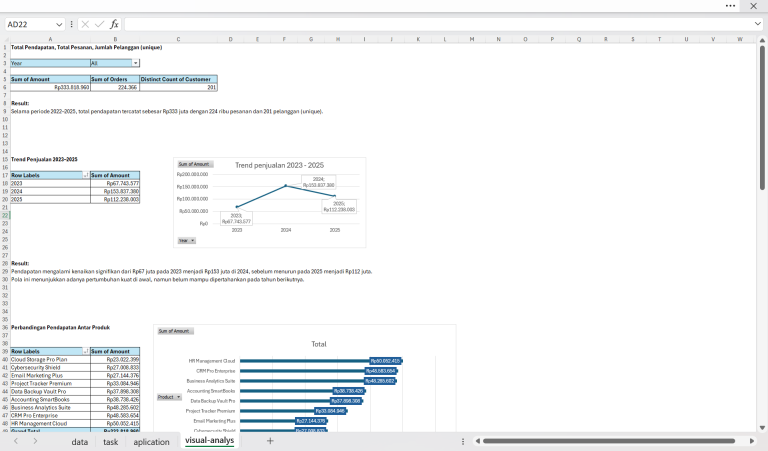
Task: Click the previous sheet navigation arrow
Action: click(16, 441)
